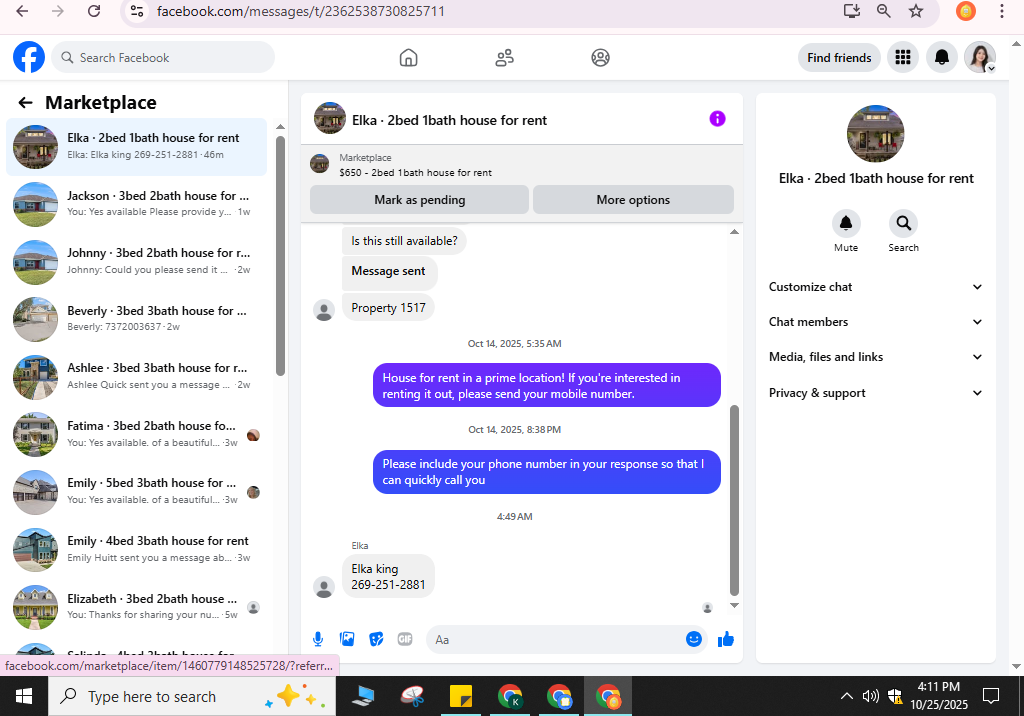
Task: Click the Facebook logo
Action: [29, 57]
